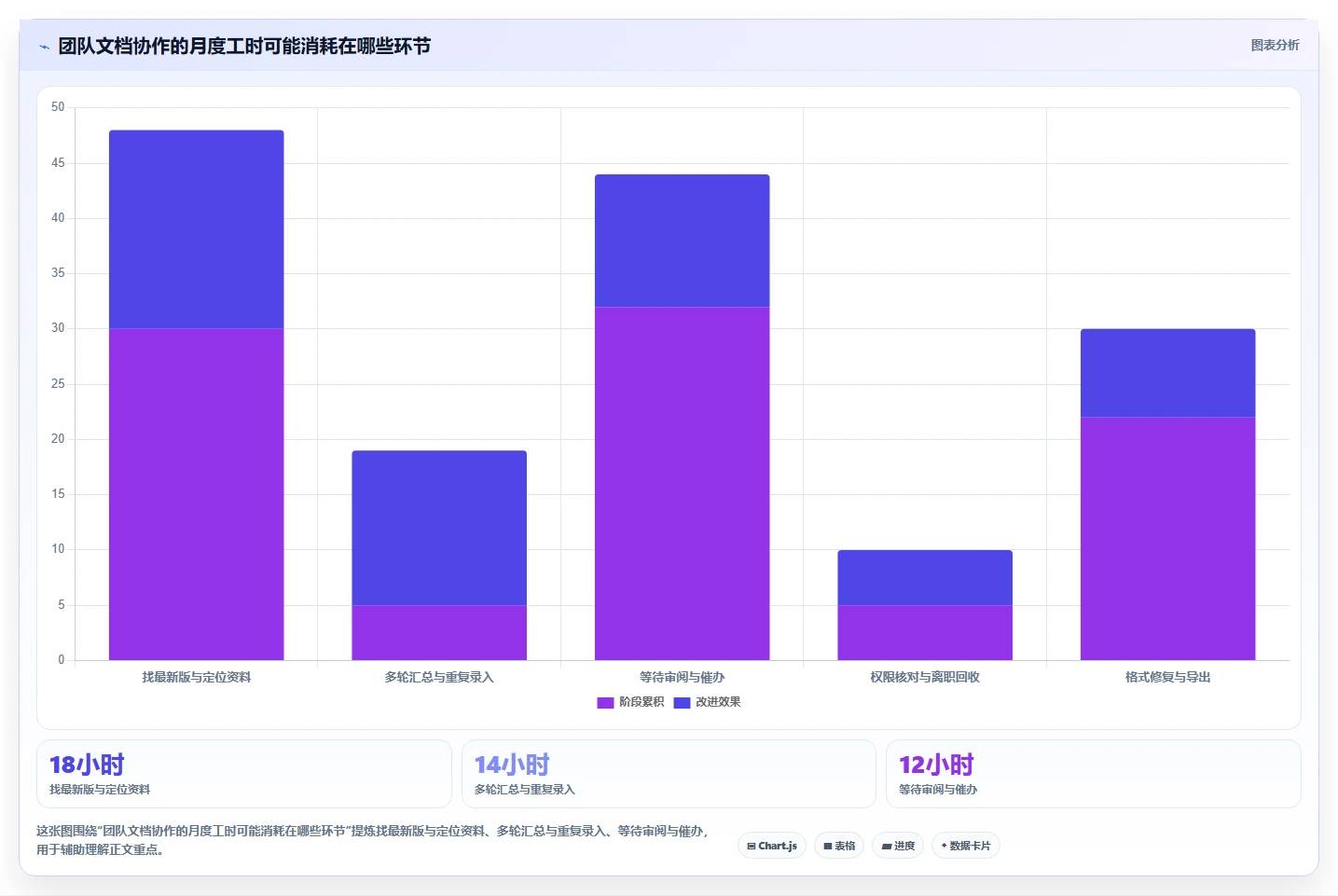Click the blue segment of 等待审阅与催办 bar

point(682,241)
